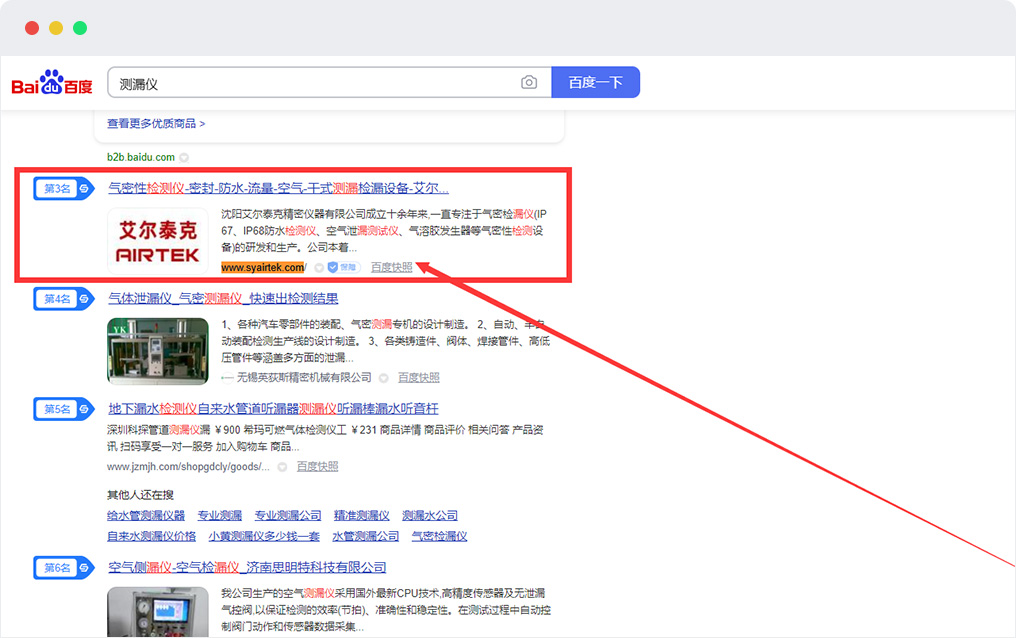Click the 其他人还在搜 heading
The height and width of the screenshot is (638, 1016).
pyautogui.click(x=140, y=495)
